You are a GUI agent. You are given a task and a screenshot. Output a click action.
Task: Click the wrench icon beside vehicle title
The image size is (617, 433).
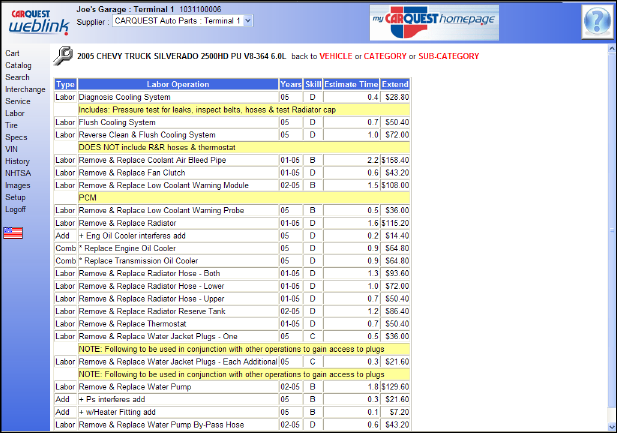tap(63, 56)
